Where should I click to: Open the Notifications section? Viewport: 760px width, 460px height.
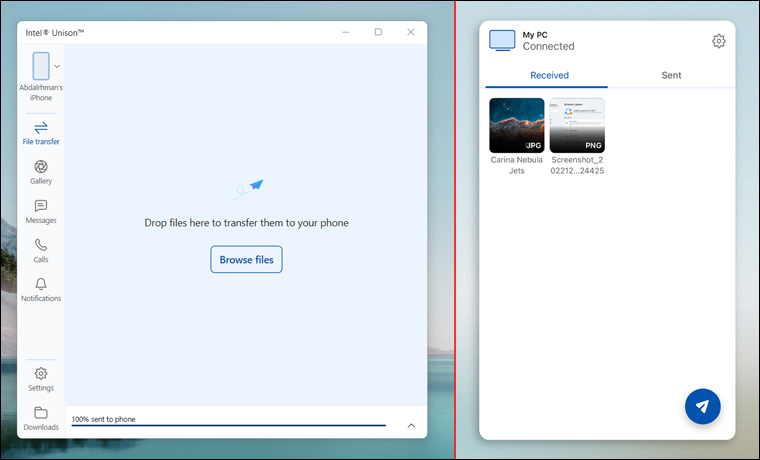(x=41, y=288)
